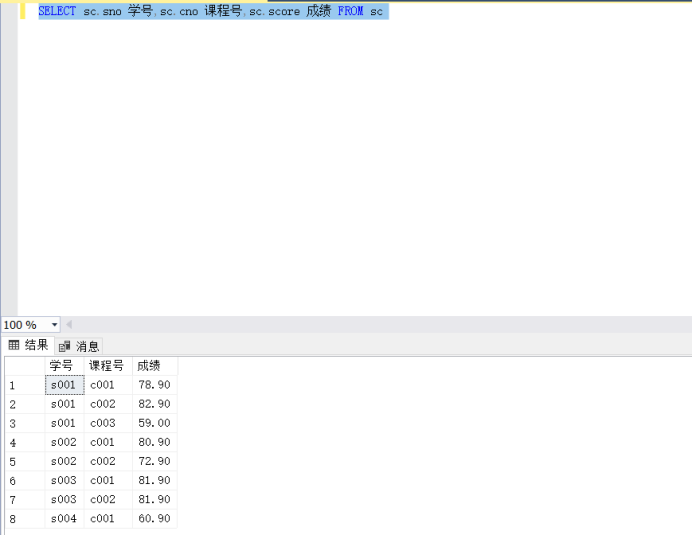Click the FROM keyword in the query
The width and height of the screenshot is (692, 536).
[350, 11]
